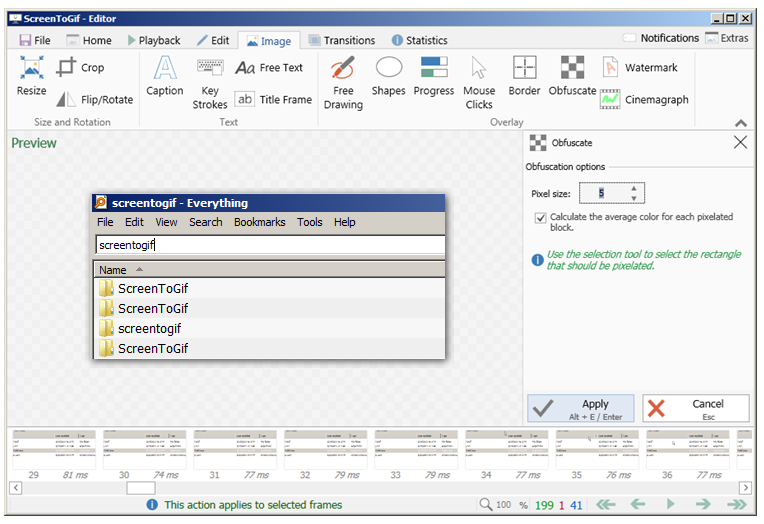Open the Watermark tool
The height and width of the screenshot is (524, 764).
point(640,68)
